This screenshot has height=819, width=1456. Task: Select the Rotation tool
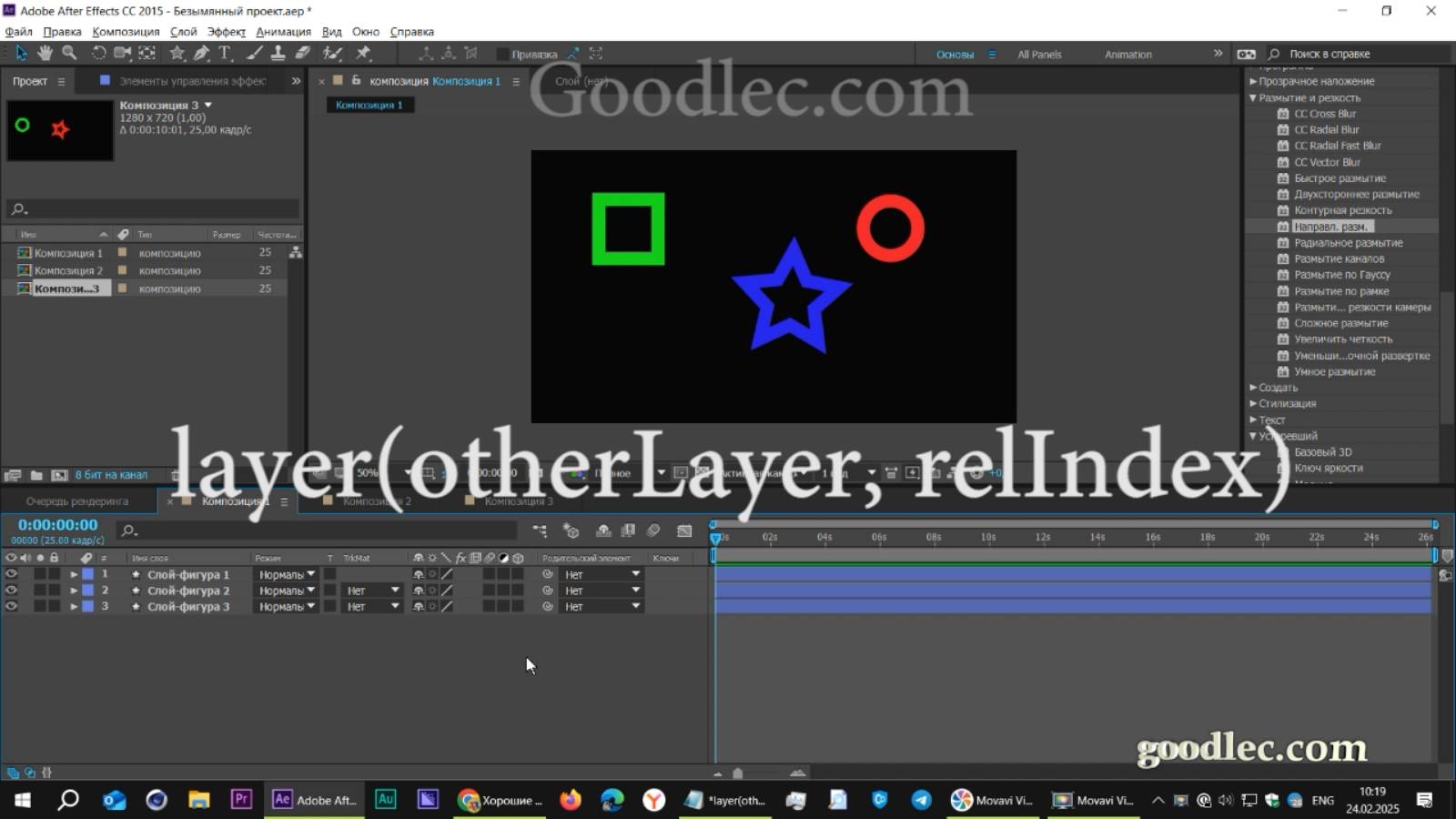[98, 53]
